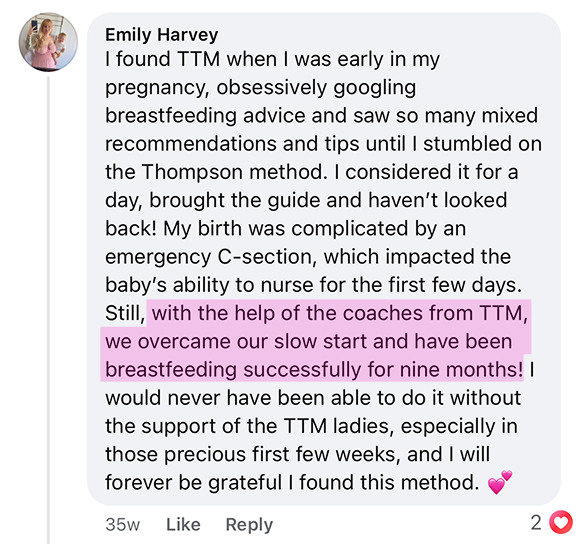The image size is (585, 547).
Task: Click the 'pregnancy, obsessively googling' line
Action: (x=260, y=88)
